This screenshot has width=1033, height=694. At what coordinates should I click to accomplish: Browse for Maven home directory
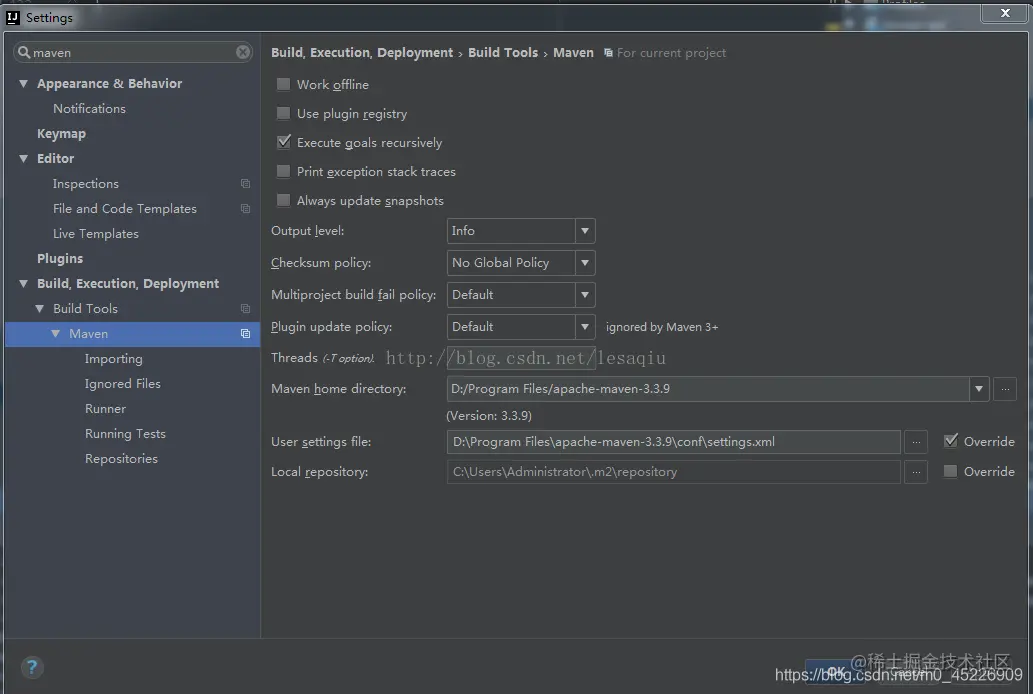coord(1005,389)
